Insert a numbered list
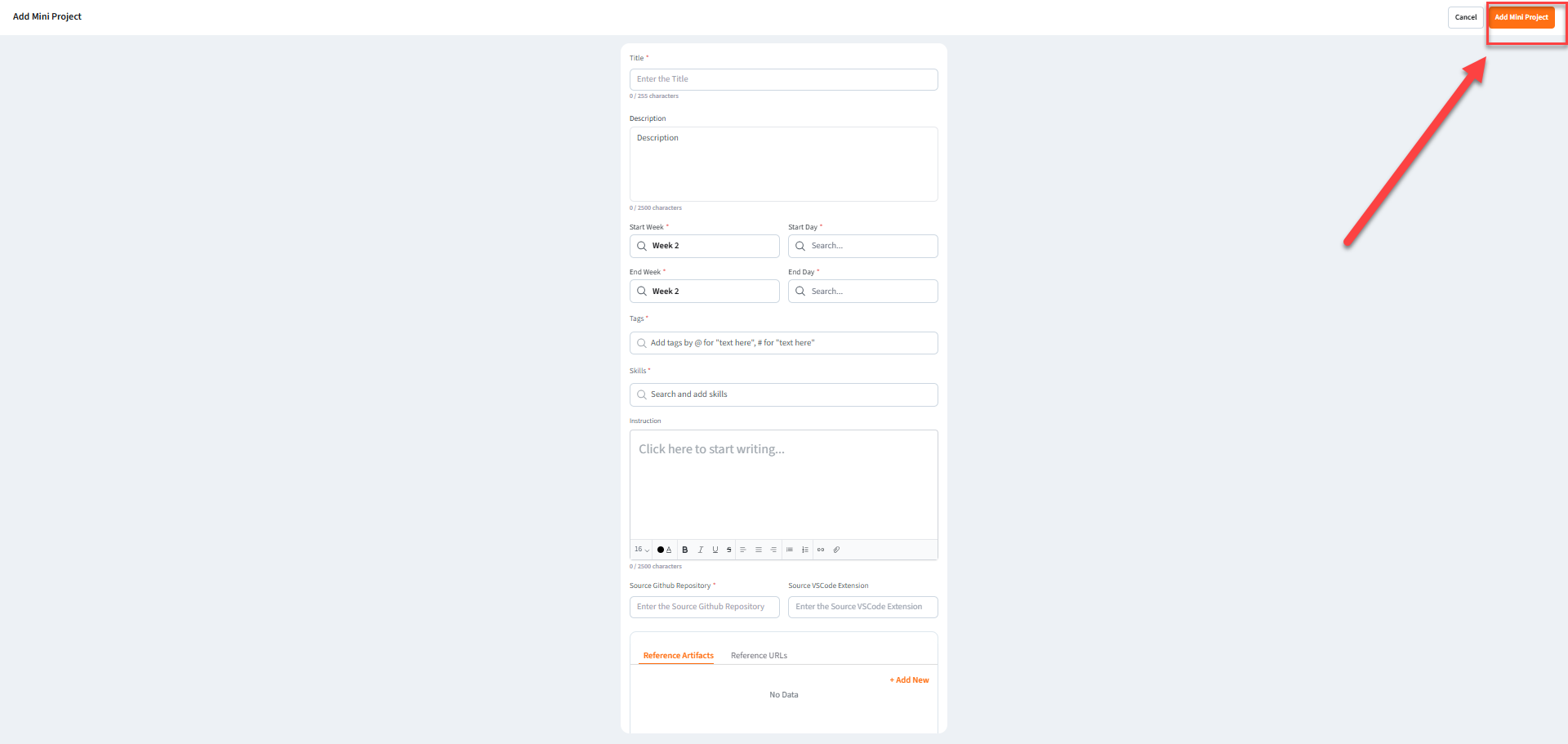This screenshot has height=744, width=1568. [x=805, y=550]
